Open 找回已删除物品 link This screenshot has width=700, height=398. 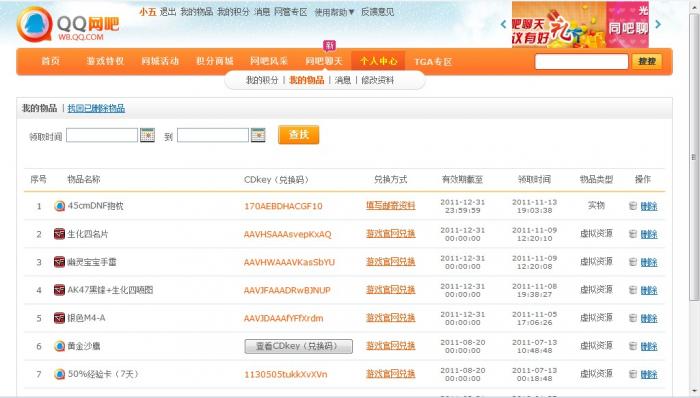96,108
